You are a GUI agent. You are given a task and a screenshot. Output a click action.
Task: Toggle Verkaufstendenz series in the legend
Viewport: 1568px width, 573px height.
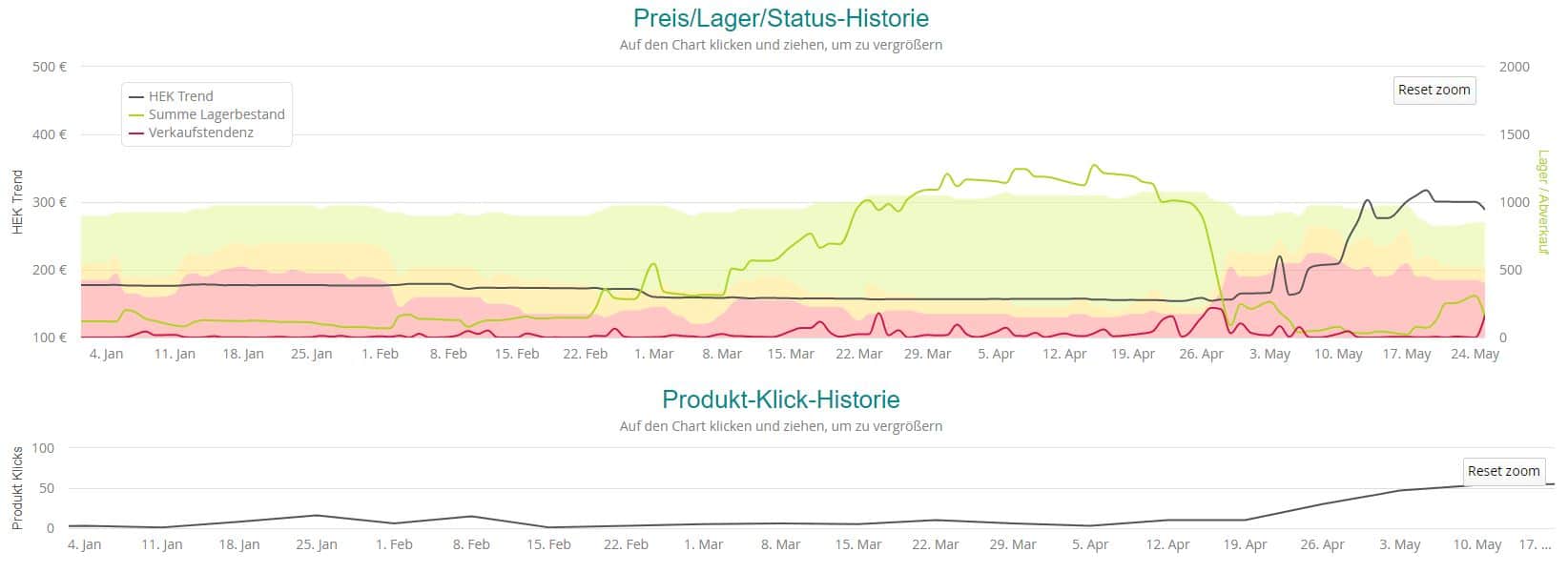point(200,133)
